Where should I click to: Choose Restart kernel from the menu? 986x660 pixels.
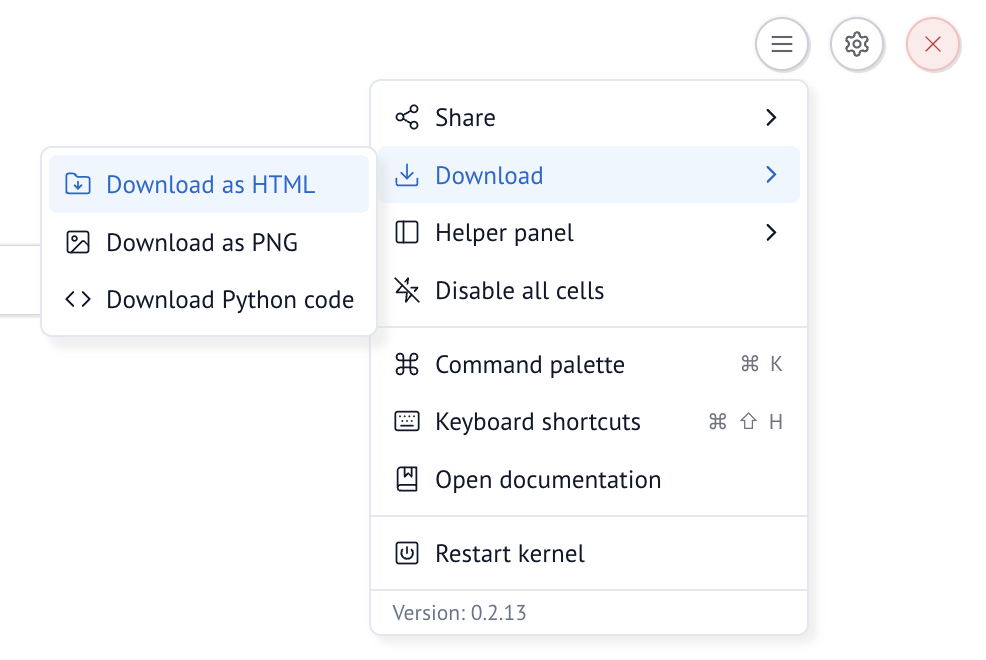(510, 554)
